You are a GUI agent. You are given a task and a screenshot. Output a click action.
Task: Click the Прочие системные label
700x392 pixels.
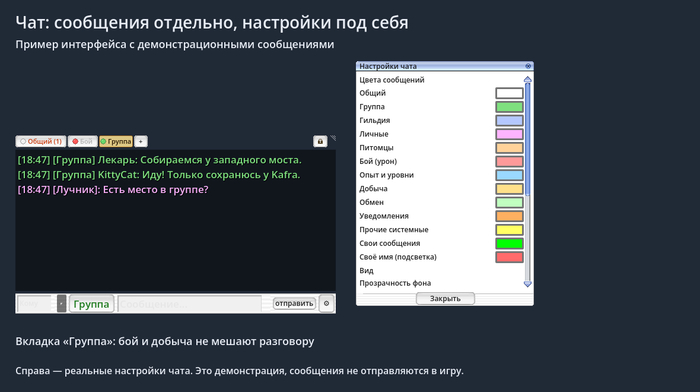pos(394,229)
